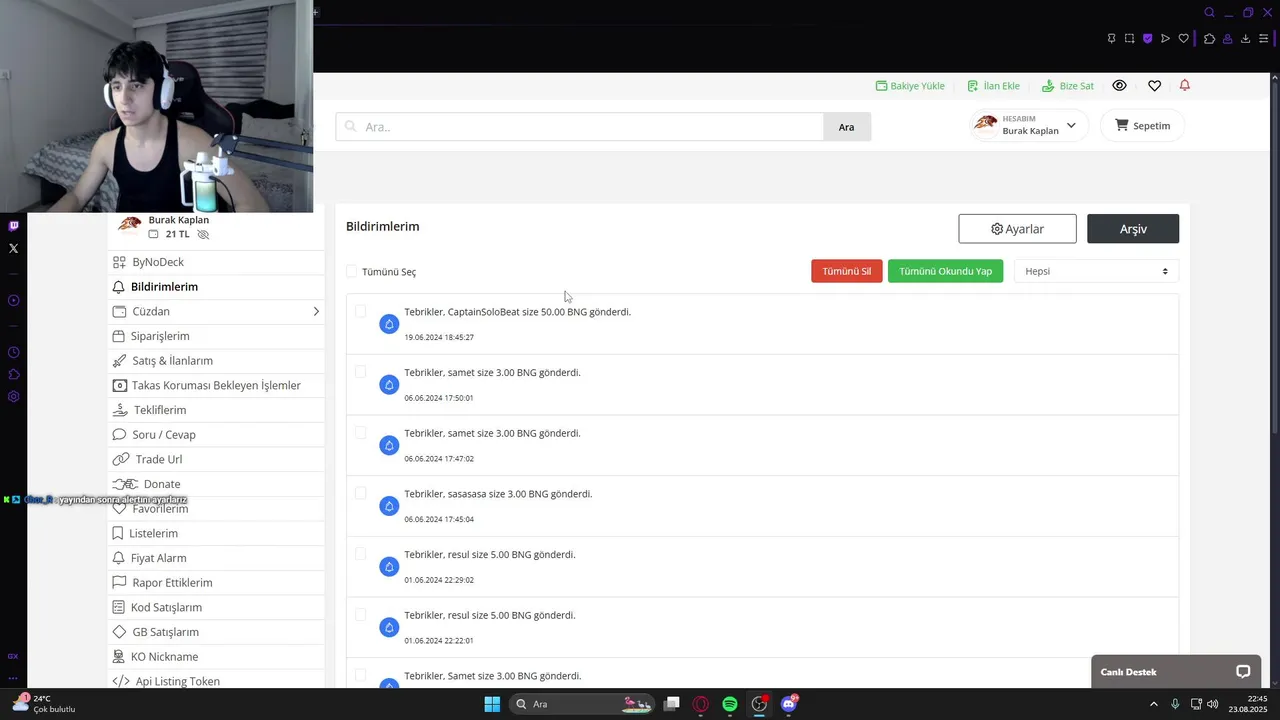Open Task View in the taskbar
The image size is (1280, 720).
click(x=672, y=704)
